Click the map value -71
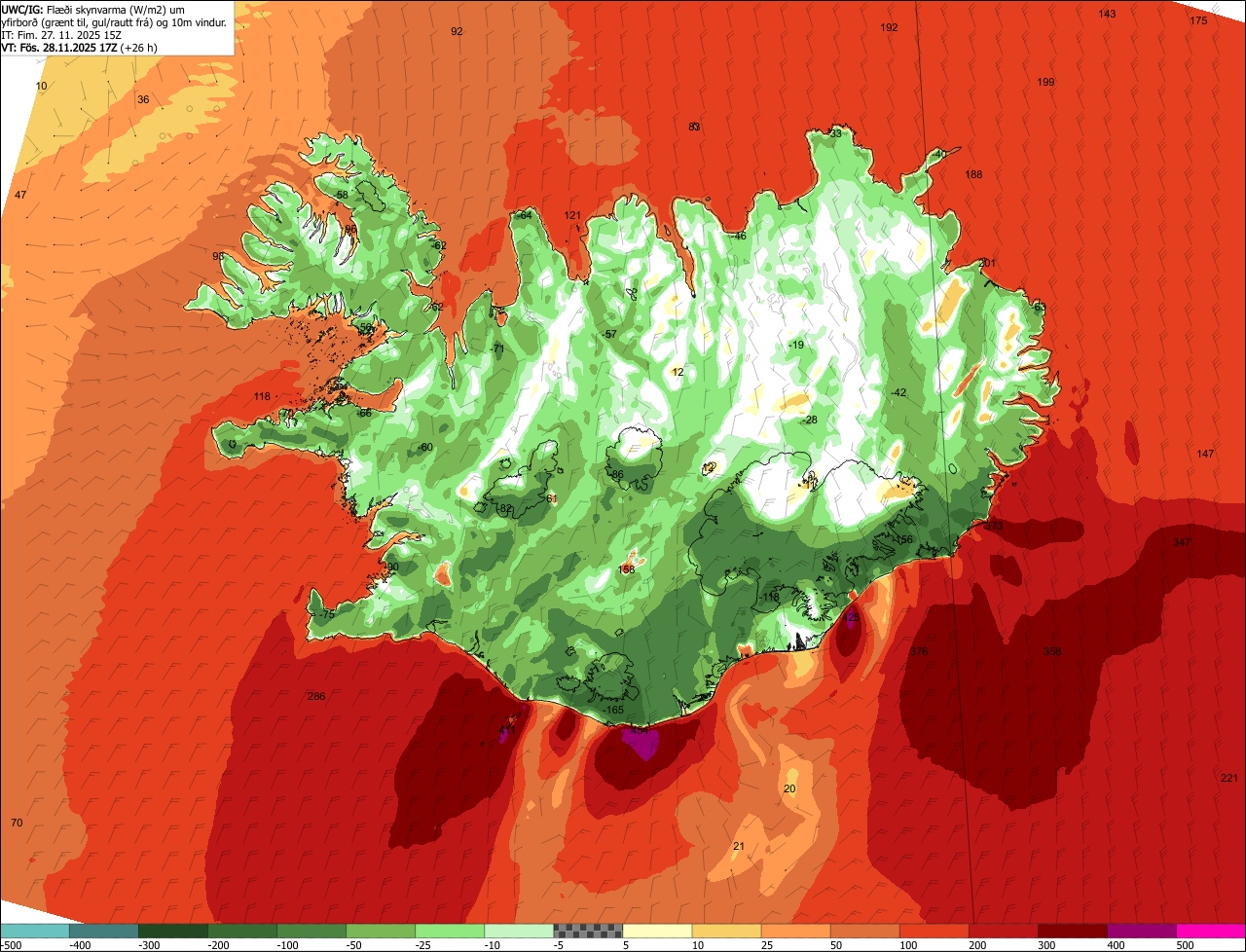 pyautogui.click(x=497, y=348)
